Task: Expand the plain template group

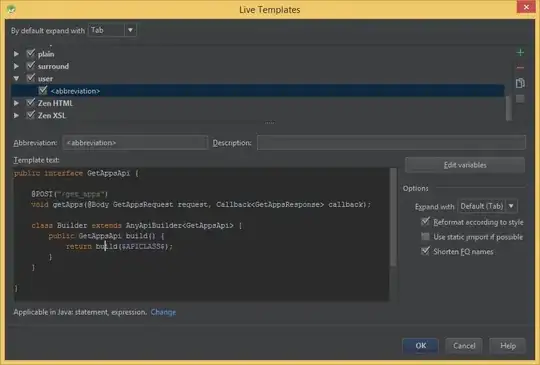Action: click(x=16, y=54)
